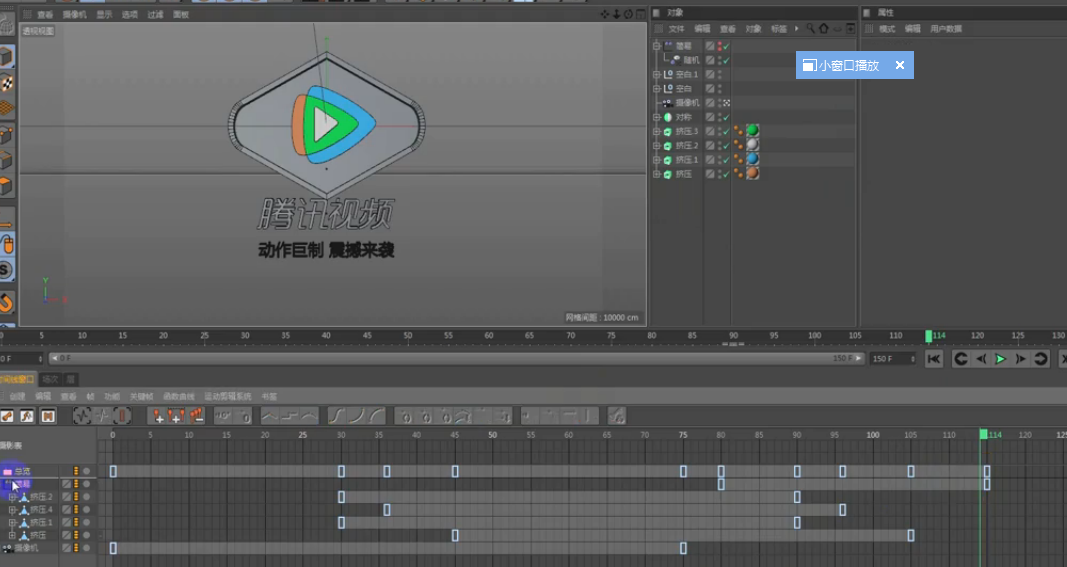Open the timeline 关键帧 menu
The width and height of the screenshot is (1067, 567).
click(x=141, y=396)
